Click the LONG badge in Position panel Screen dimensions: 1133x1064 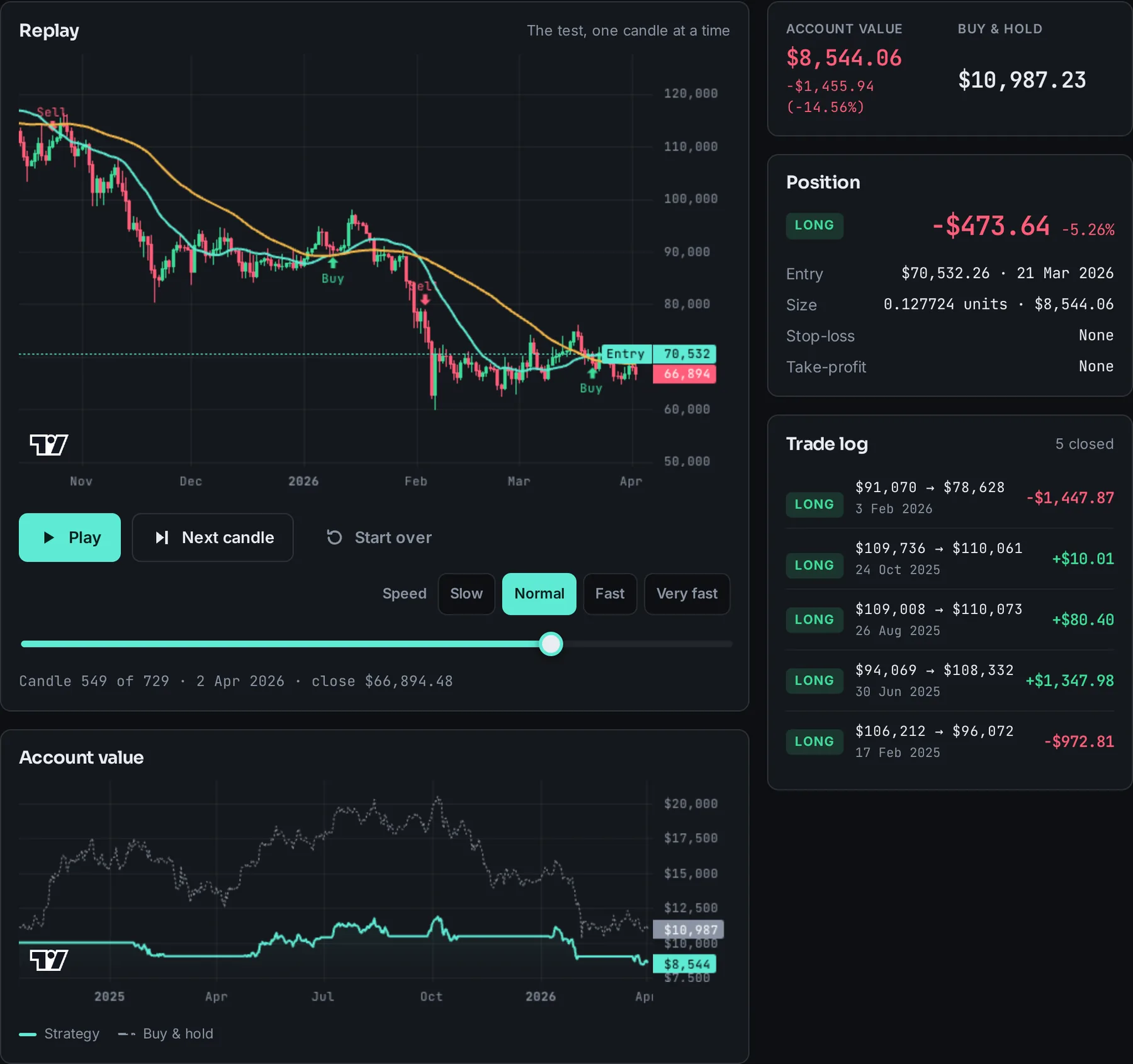click(x=815, y=225)
